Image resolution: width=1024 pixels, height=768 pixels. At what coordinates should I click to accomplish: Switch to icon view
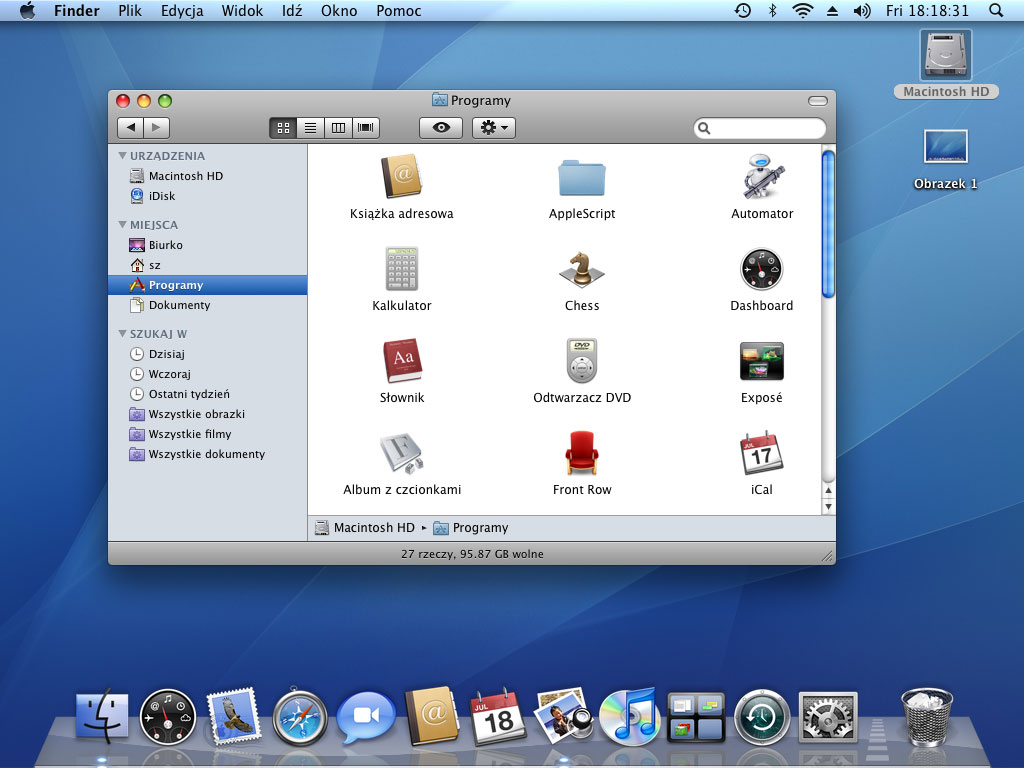(283, 128)
